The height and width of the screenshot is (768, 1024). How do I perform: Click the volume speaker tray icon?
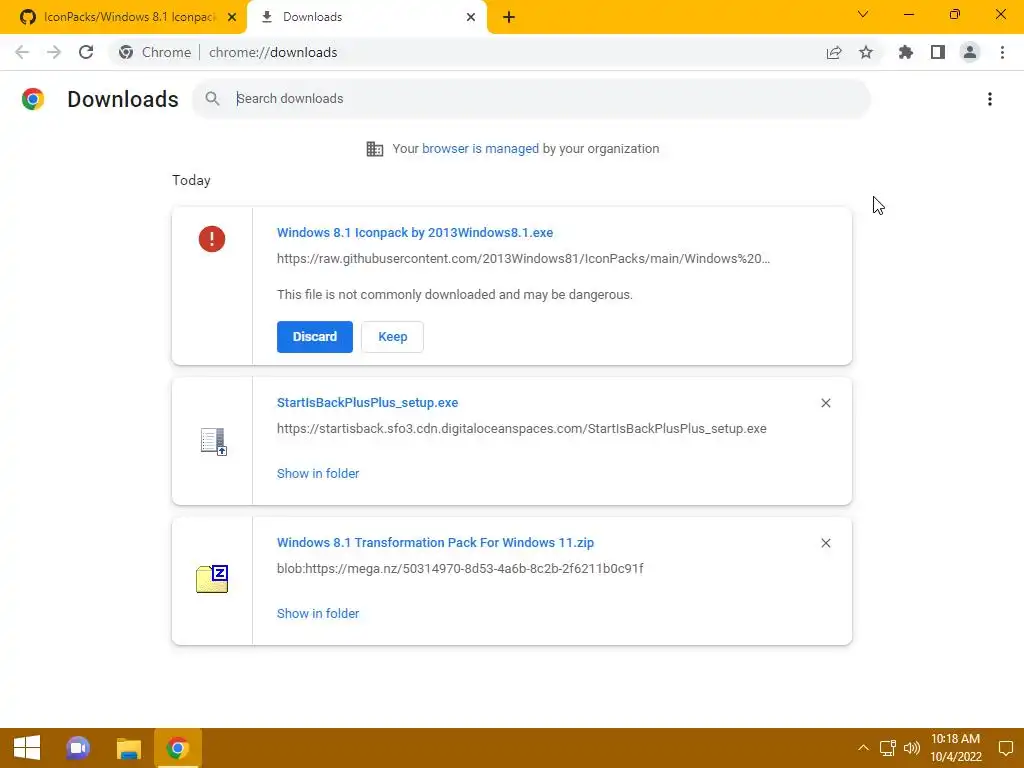[x=912, y=748]
